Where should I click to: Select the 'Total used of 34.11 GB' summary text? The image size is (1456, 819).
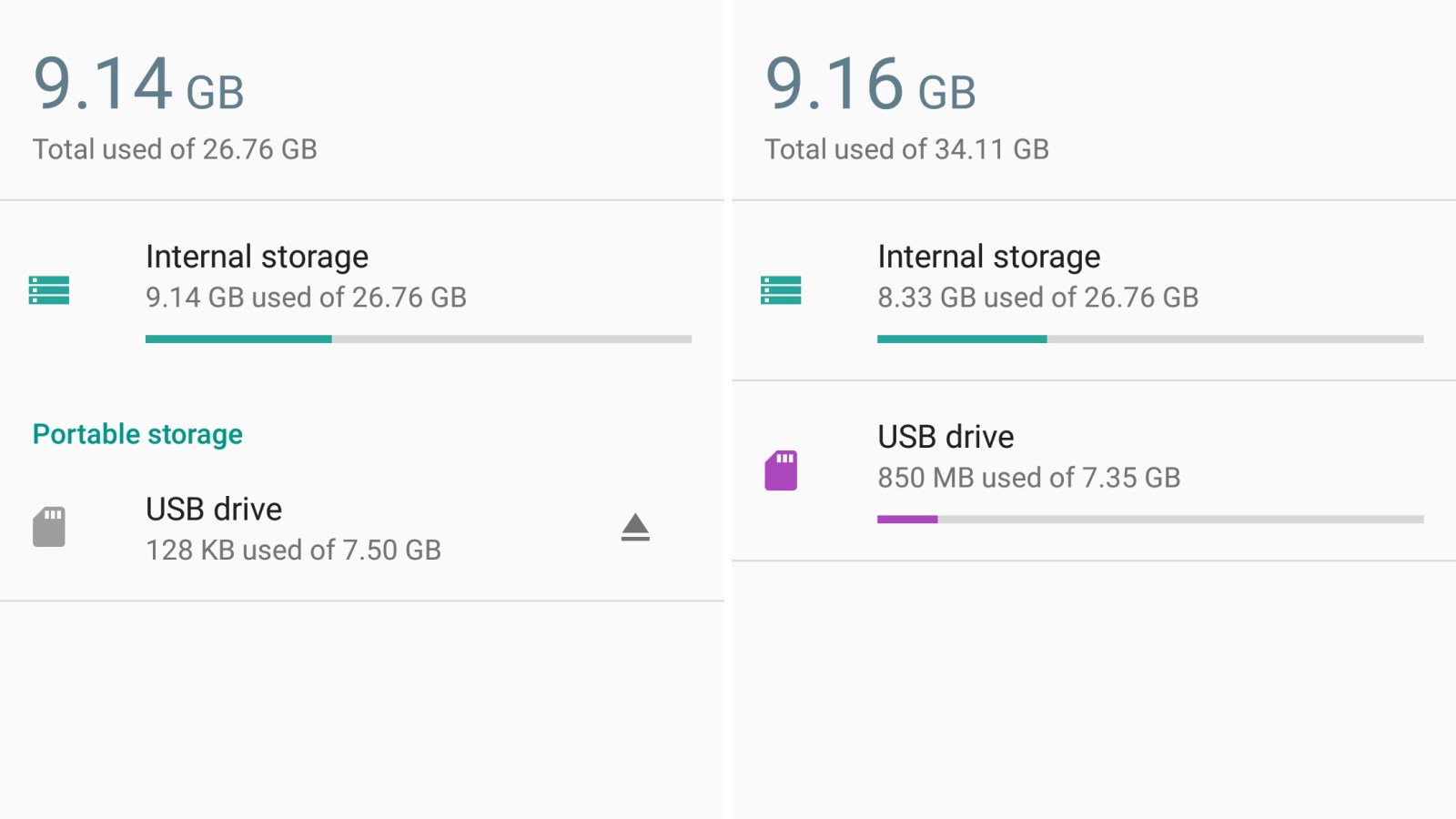(x=906, y=149)
